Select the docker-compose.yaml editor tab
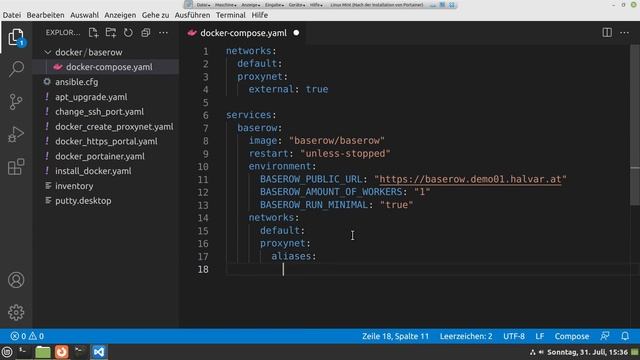Screen dimensions: 640x360 (x=243, y=33)
